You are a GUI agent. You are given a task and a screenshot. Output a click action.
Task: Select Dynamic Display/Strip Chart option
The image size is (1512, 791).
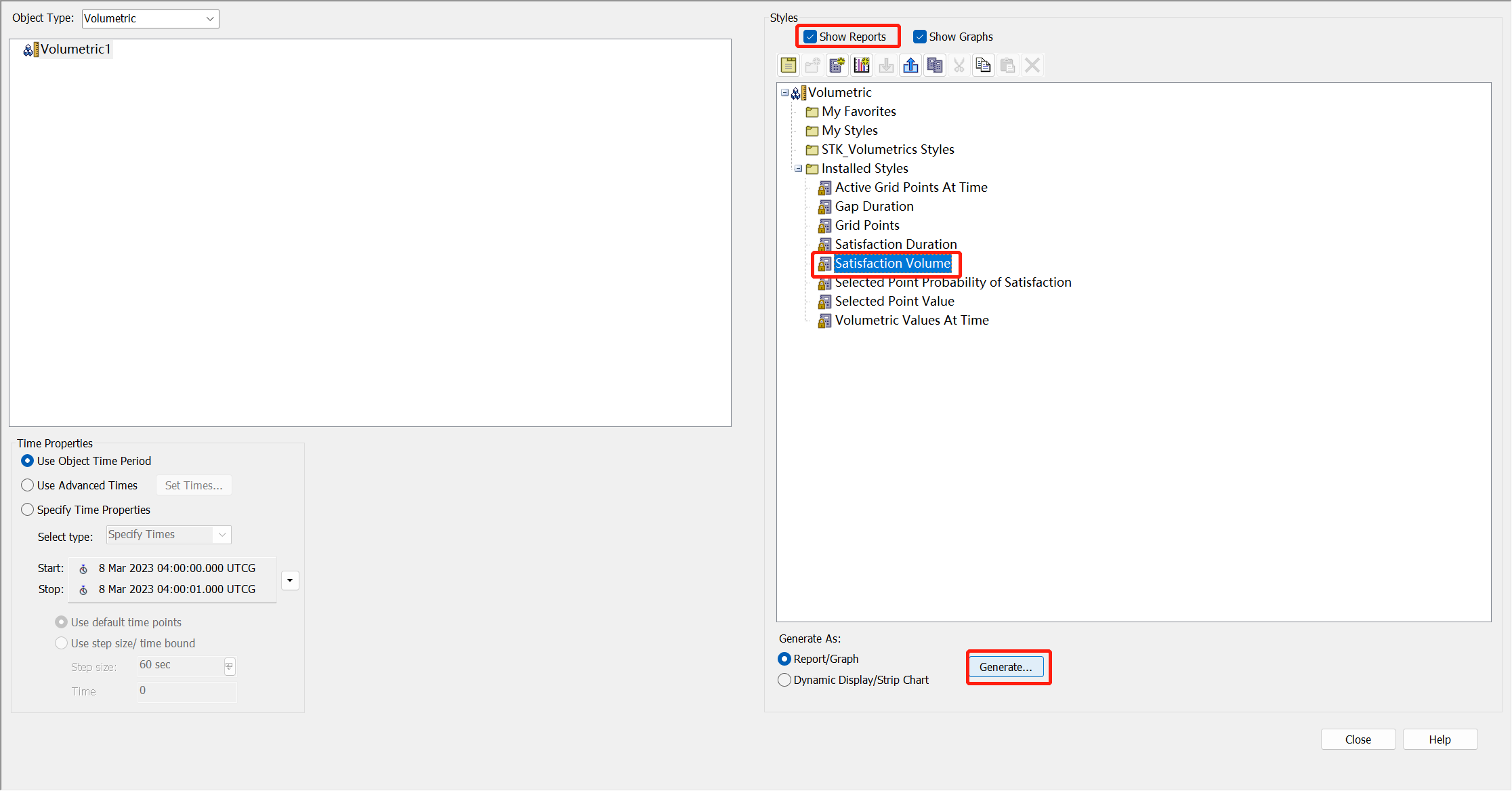coord(784,680)
